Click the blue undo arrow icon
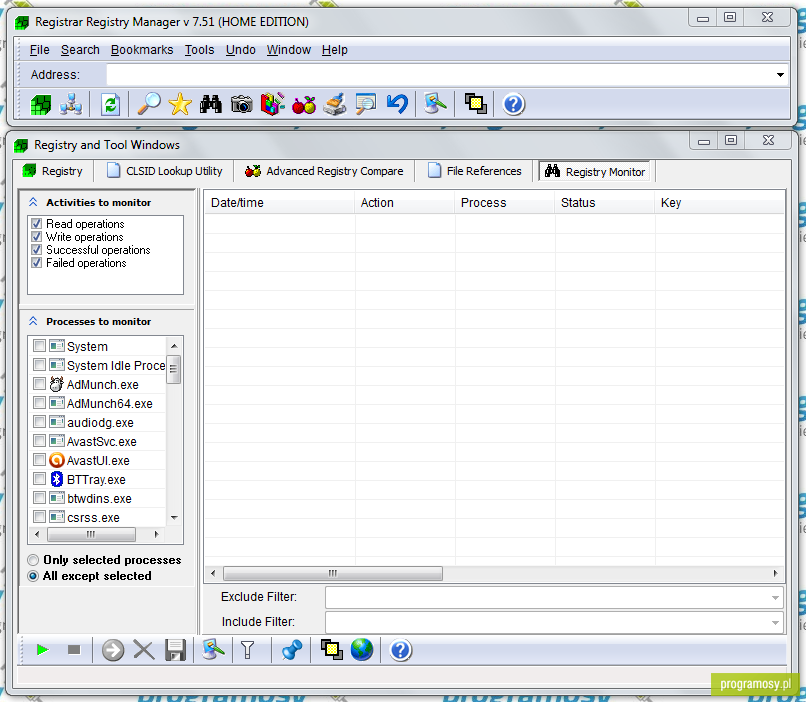This screenshot has height=702, width=806. [x=397, y=104]
